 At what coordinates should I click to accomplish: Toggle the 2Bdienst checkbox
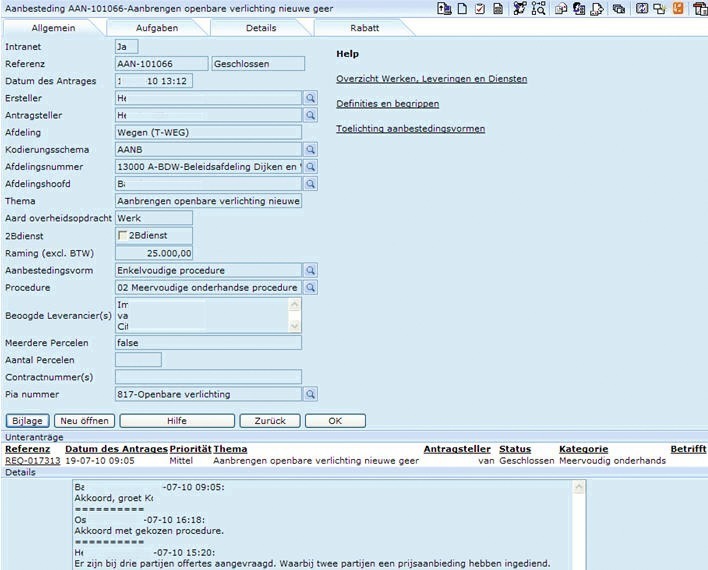click(123, 236)
